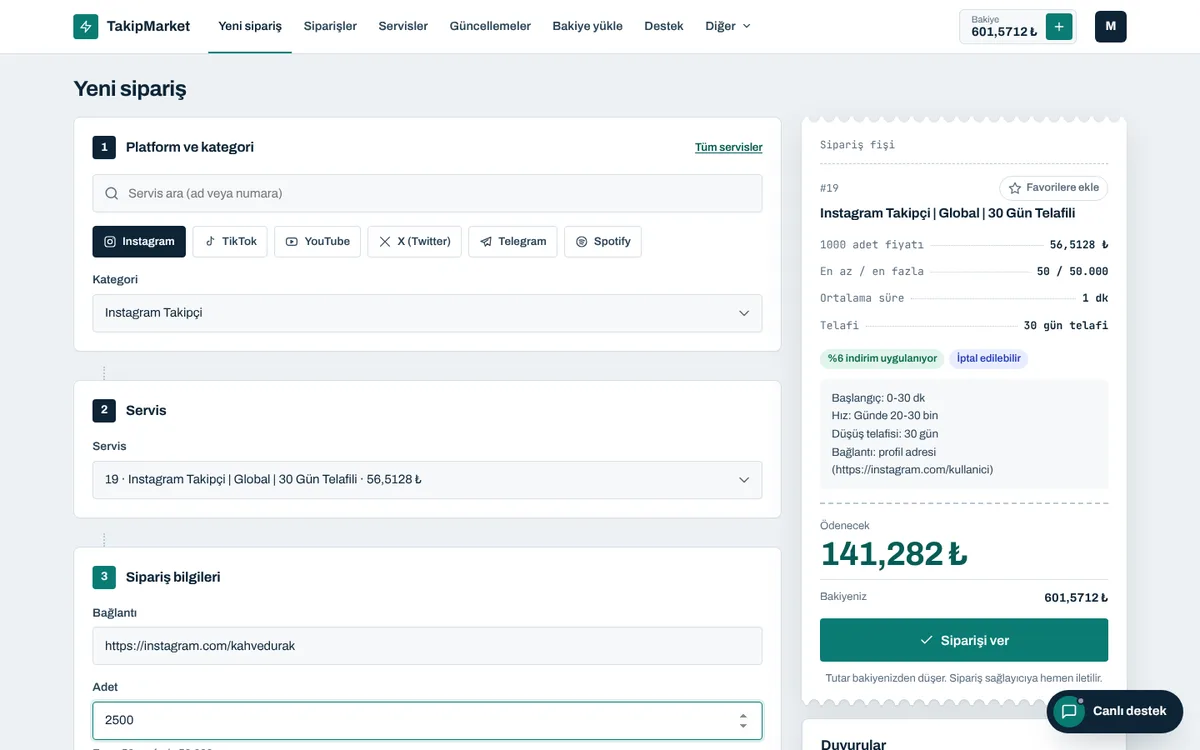This screenshot has width=1200, height=750.
Task: Select the Telegram platform chip
Action: point(512,241)
